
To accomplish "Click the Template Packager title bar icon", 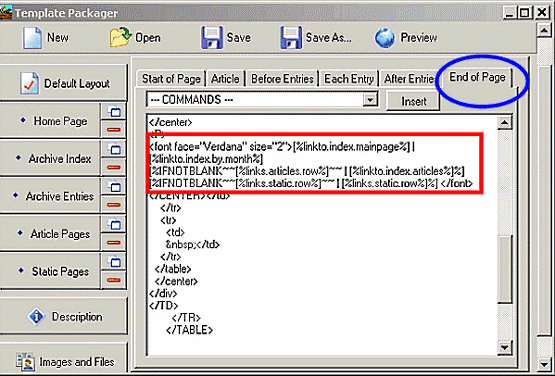I will pos(6,13).
